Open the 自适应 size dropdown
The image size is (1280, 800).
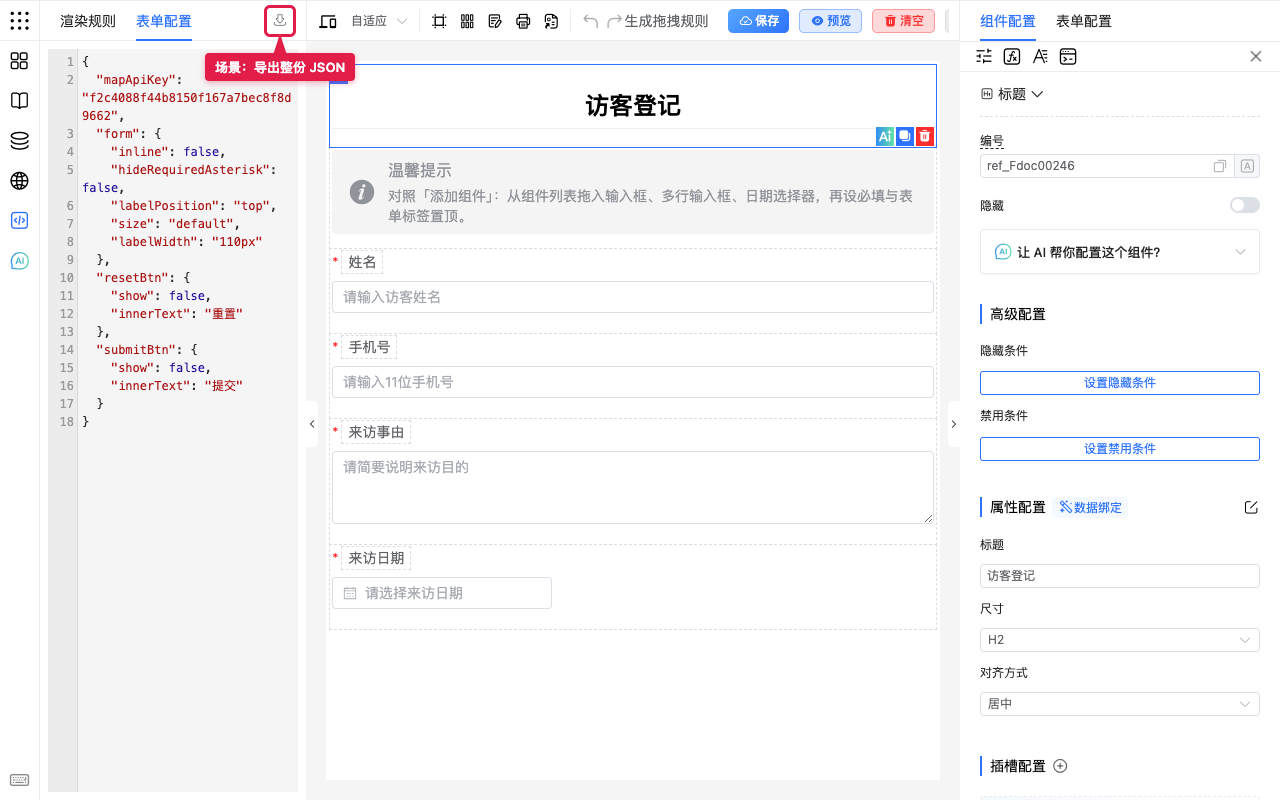(x=378, y=21)
